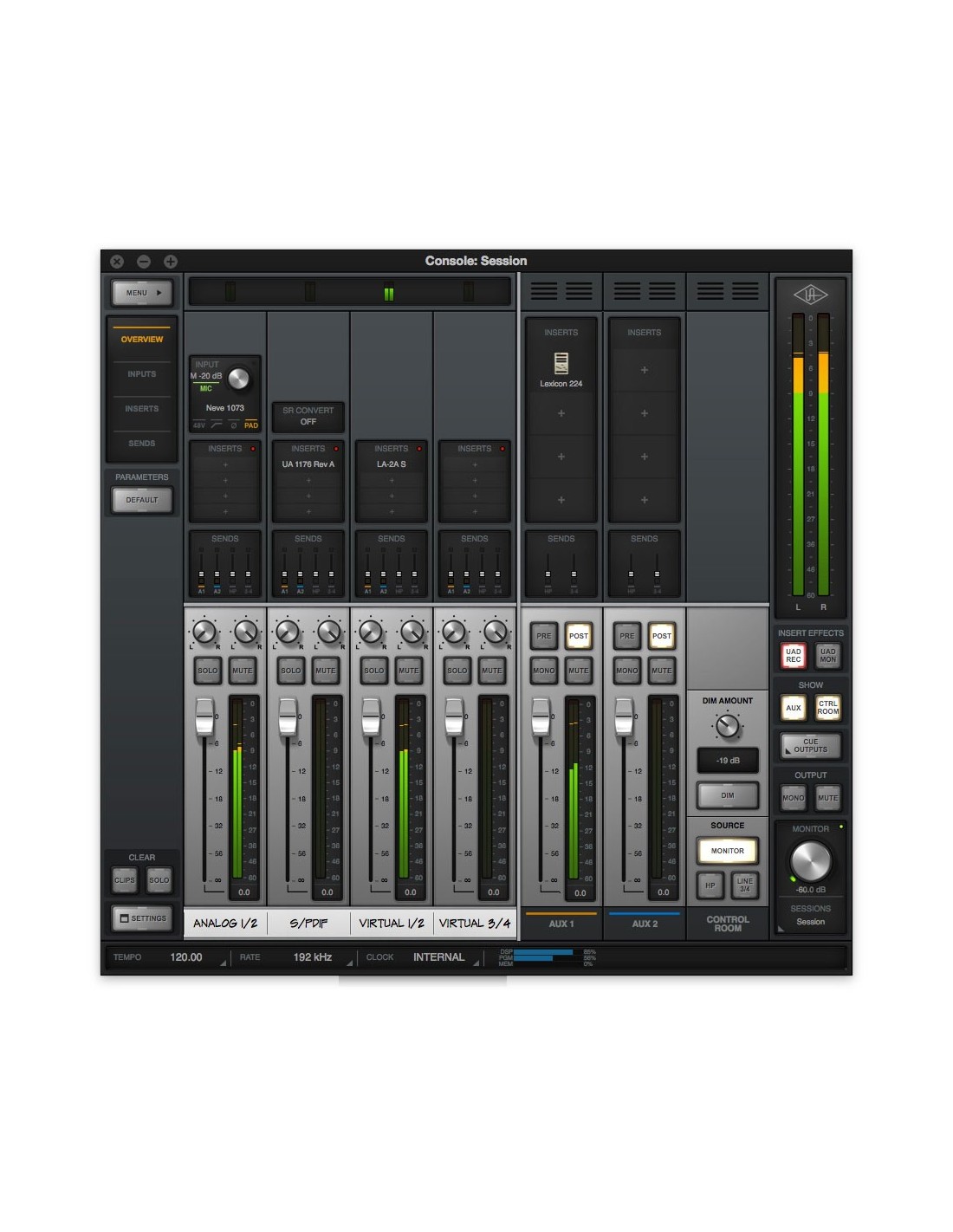Open the SETTINGS window
The width and height of the screenshot is (953, 1232).
(142, 918)
